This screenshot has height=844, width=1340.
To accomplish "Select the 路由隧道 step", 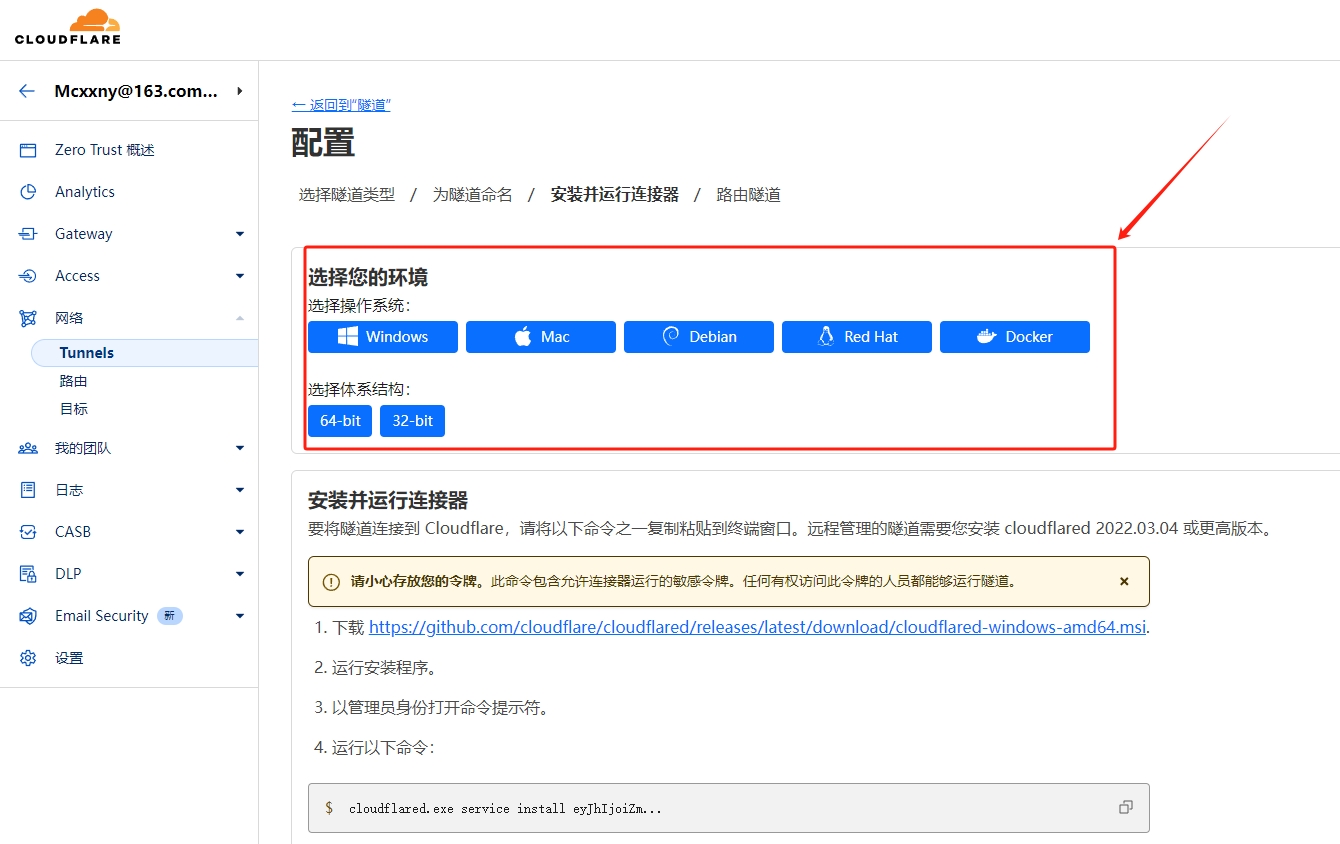I will 749,195.
